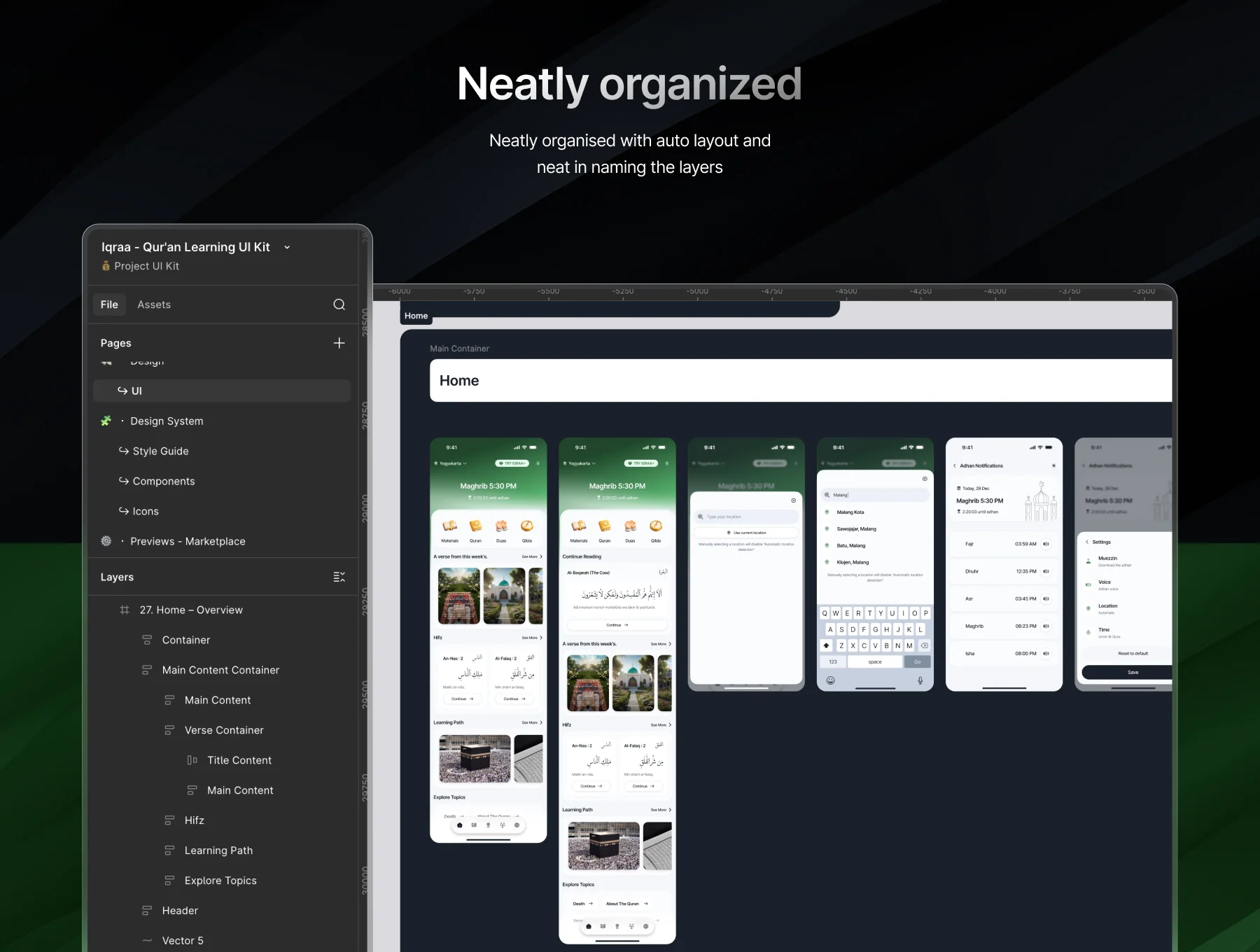This screenshot has height=952, width=1260.
Task: Toggle the Fajr adhan sound icon
Action: click(x=1046, y=544)
